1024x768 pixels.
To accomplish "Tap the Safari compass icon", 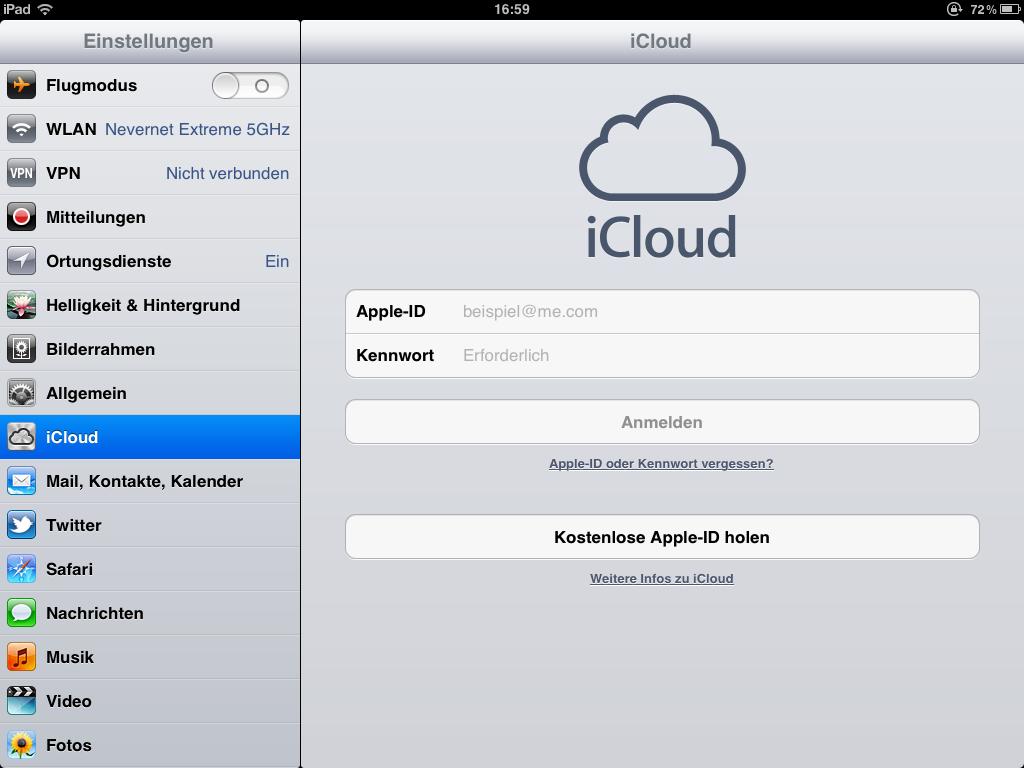I will point(22,569).
